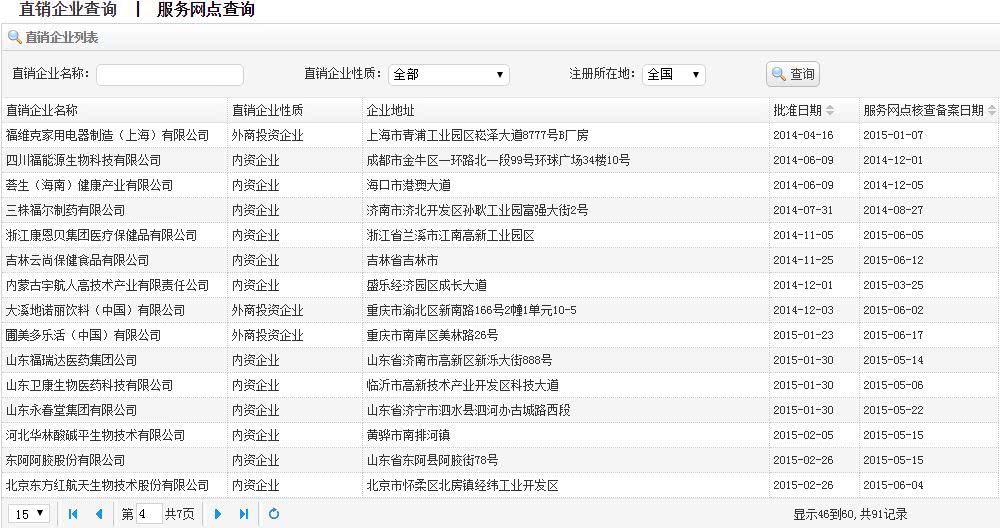Select the 东阿阿胶股份有限公司 row

(500, 460)
